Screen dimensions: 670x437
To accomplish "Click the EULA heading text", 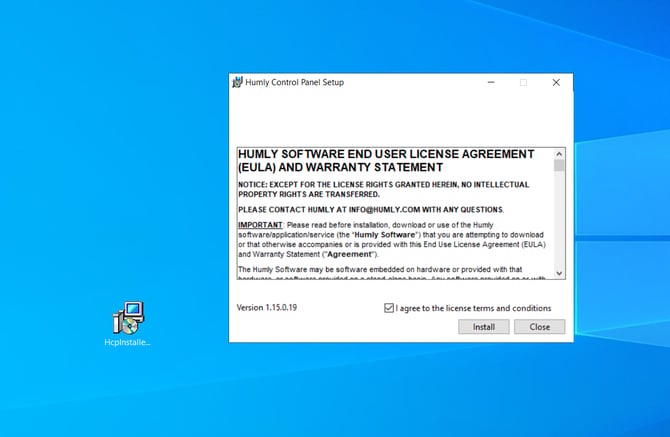I will [x=386, y=161].
